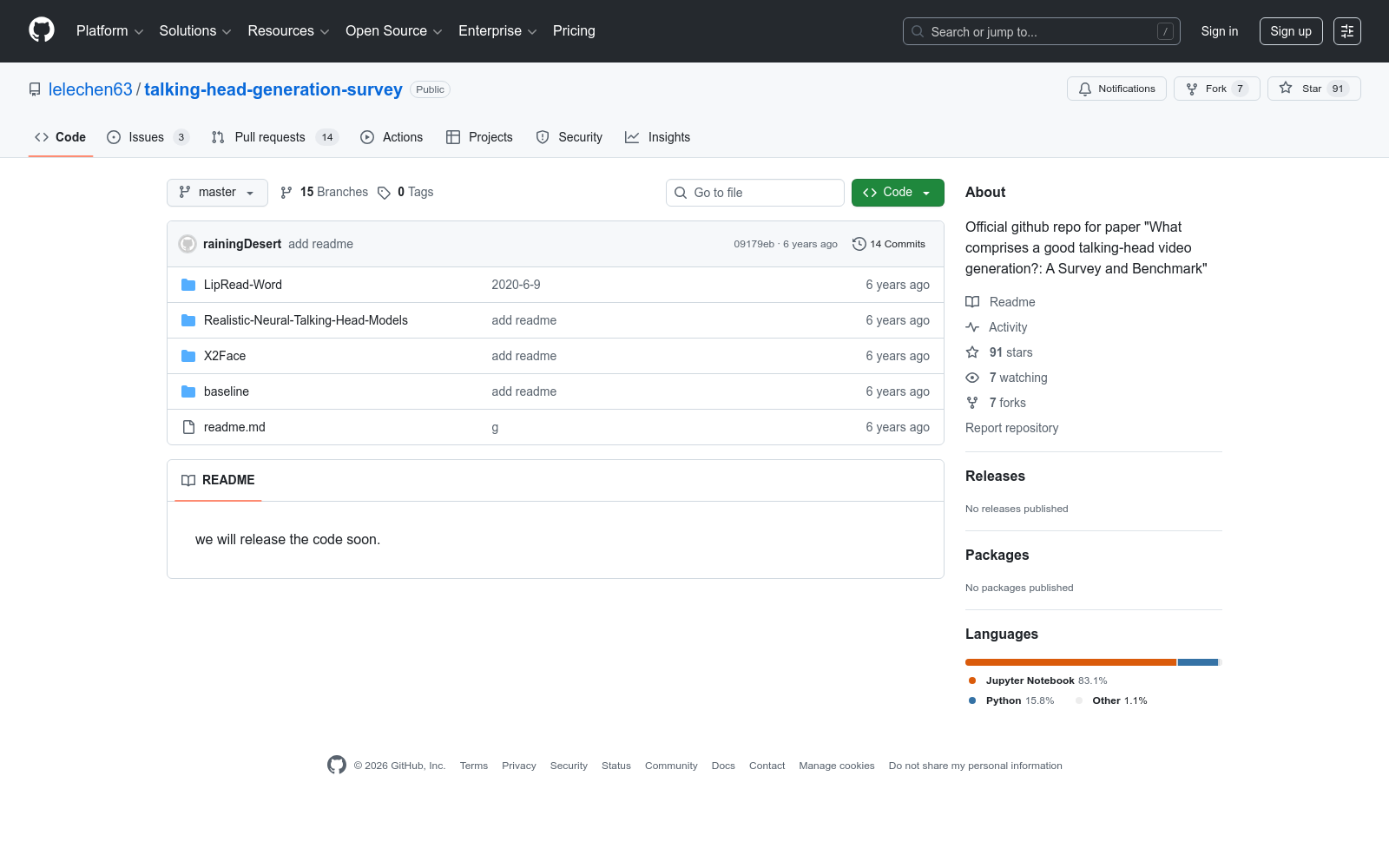1389x868 pixels.
Task: Click the Activity pulse icon in About
Action: pos(972,327)
